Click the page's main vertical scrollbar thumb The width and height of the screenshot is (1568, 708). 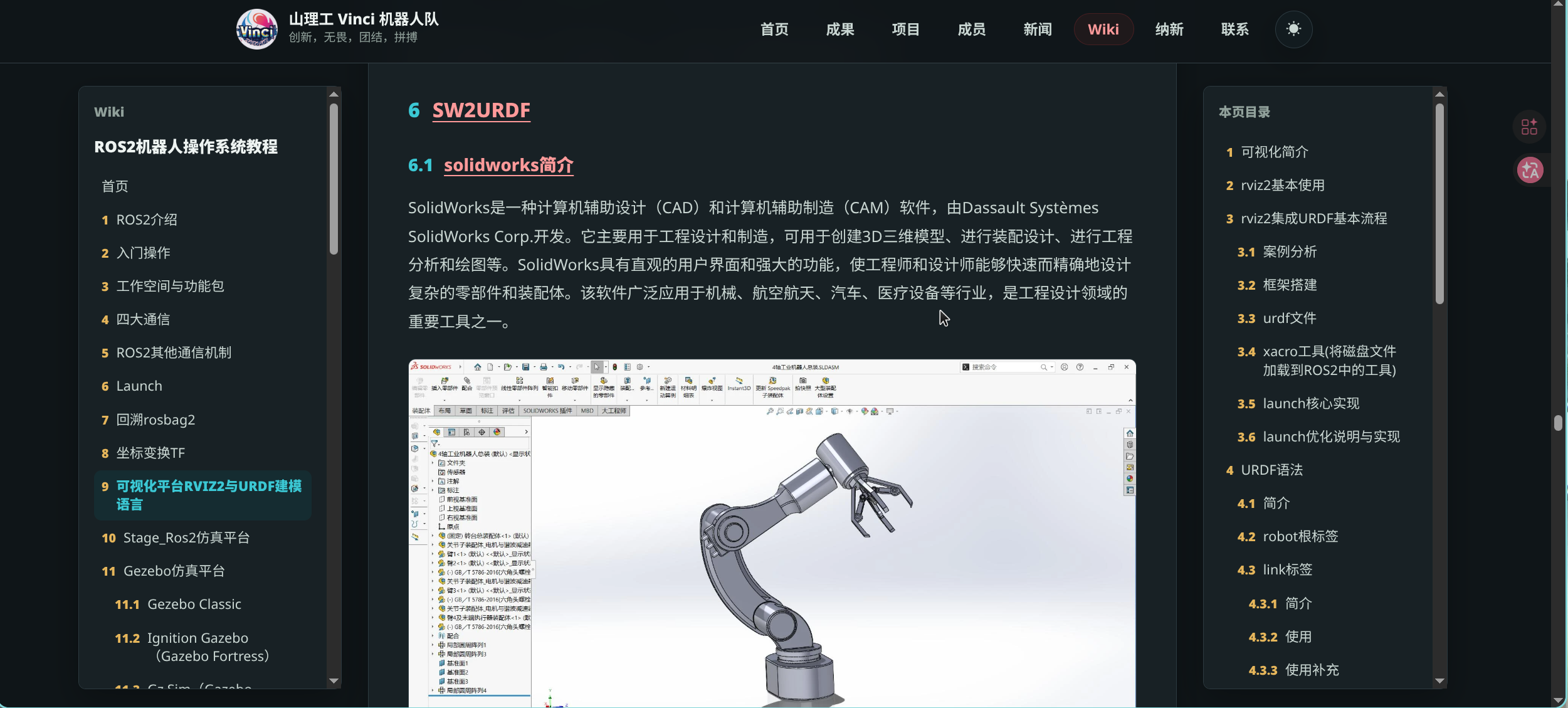point(1558,423)
